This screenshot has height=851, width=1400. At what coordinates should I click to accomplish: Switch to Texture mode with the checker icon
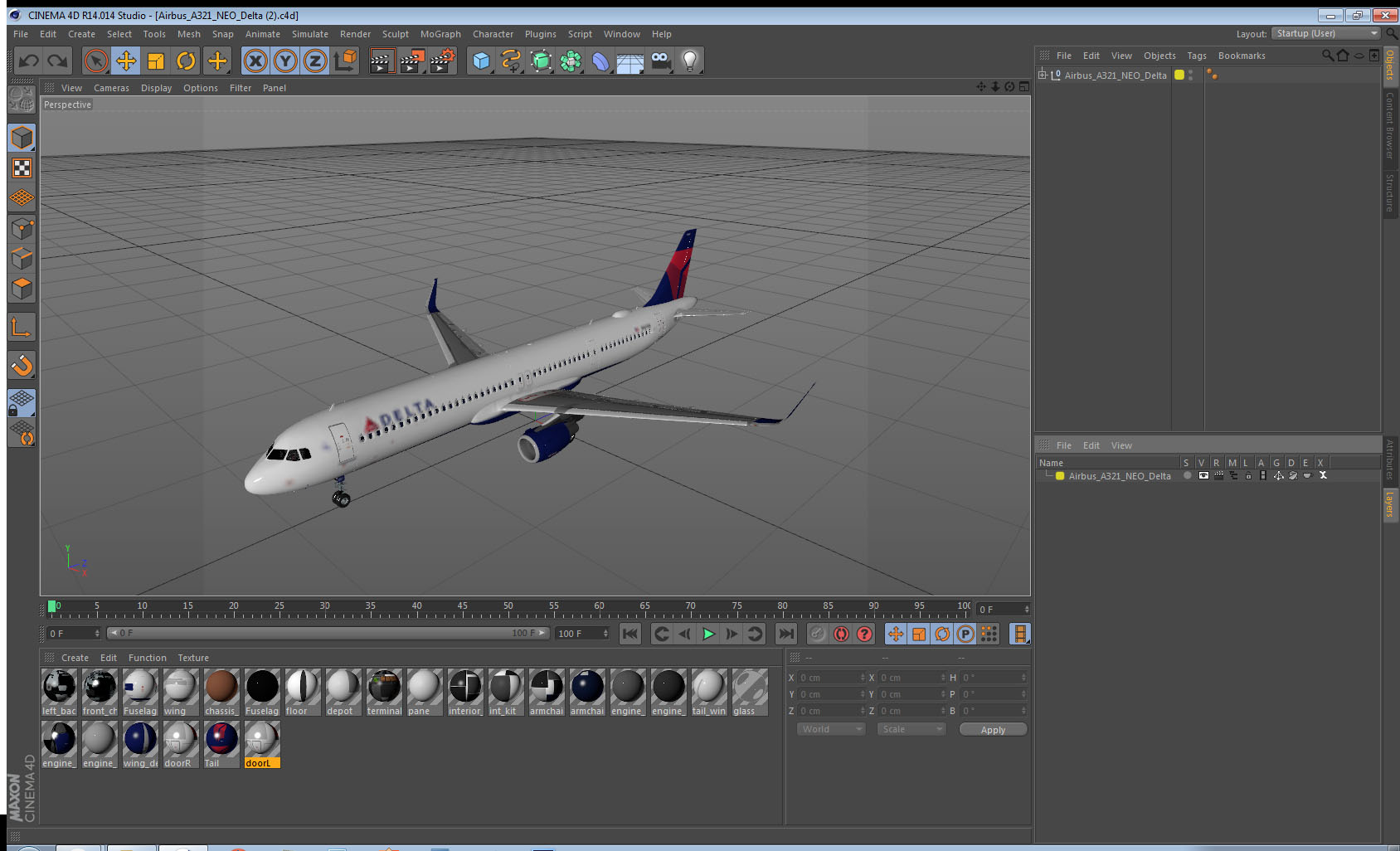(22, 168)
